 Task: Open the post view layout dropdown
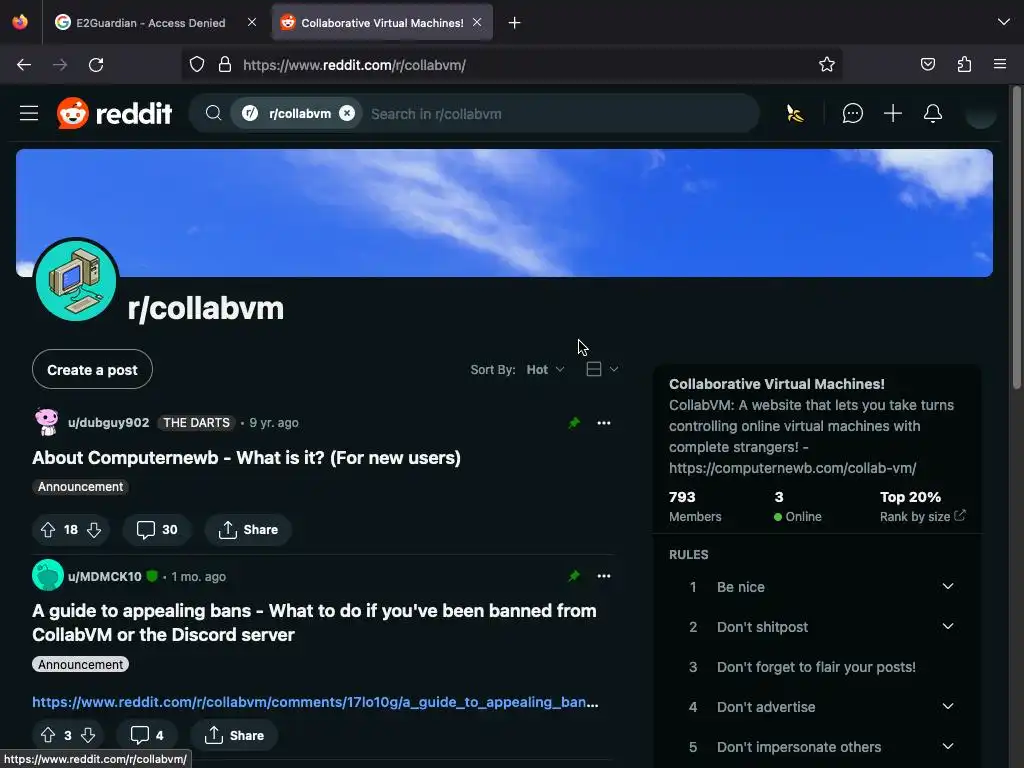click(x=601, y=370)
